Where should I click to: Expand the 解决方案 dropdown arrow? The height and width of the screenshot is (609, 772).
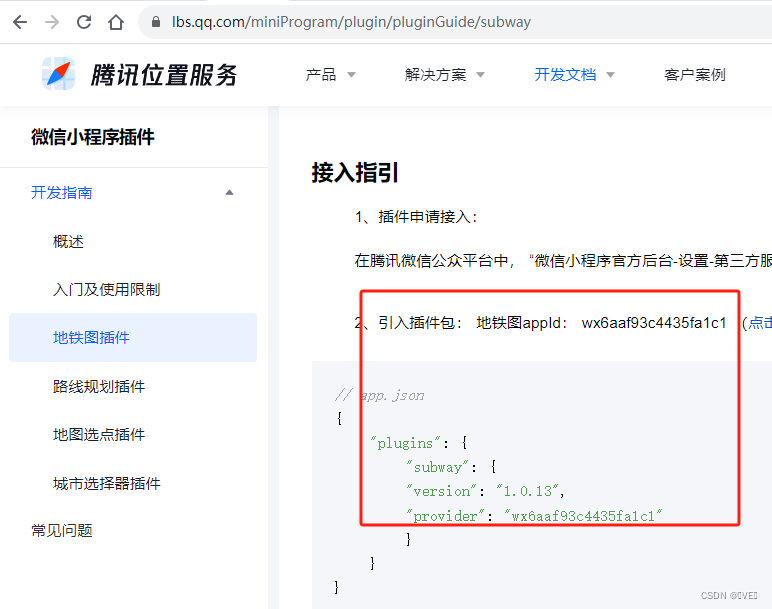pyautogui.click(x=481, y=75)
